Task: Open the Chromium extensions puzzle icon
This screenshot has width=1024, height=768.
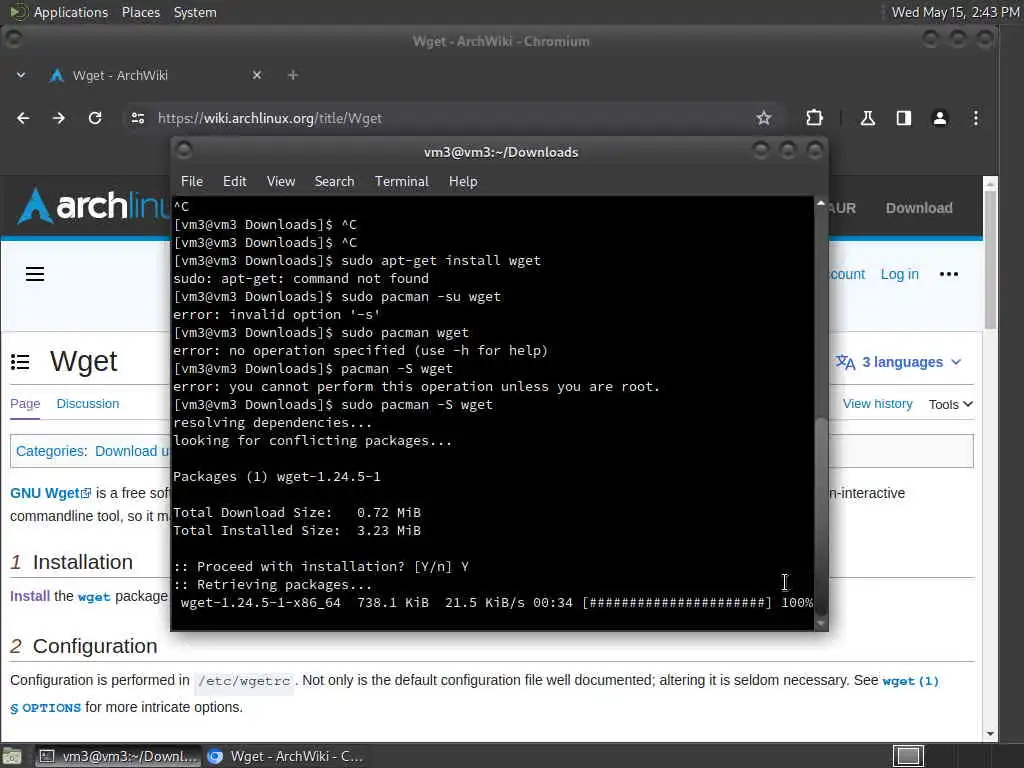Action: [x=814, y=118]
